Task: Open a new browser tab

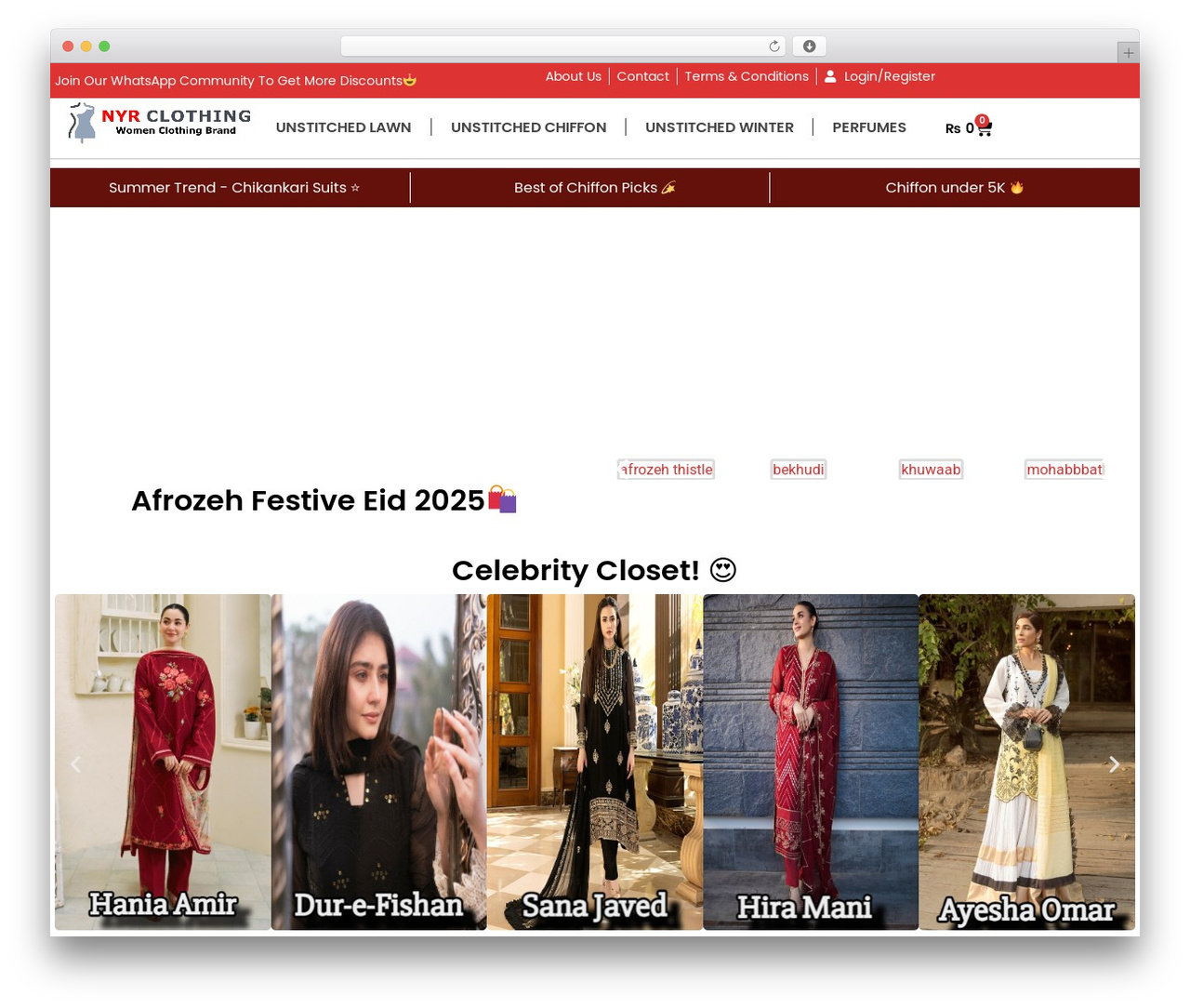Action: coord(1128,53)
